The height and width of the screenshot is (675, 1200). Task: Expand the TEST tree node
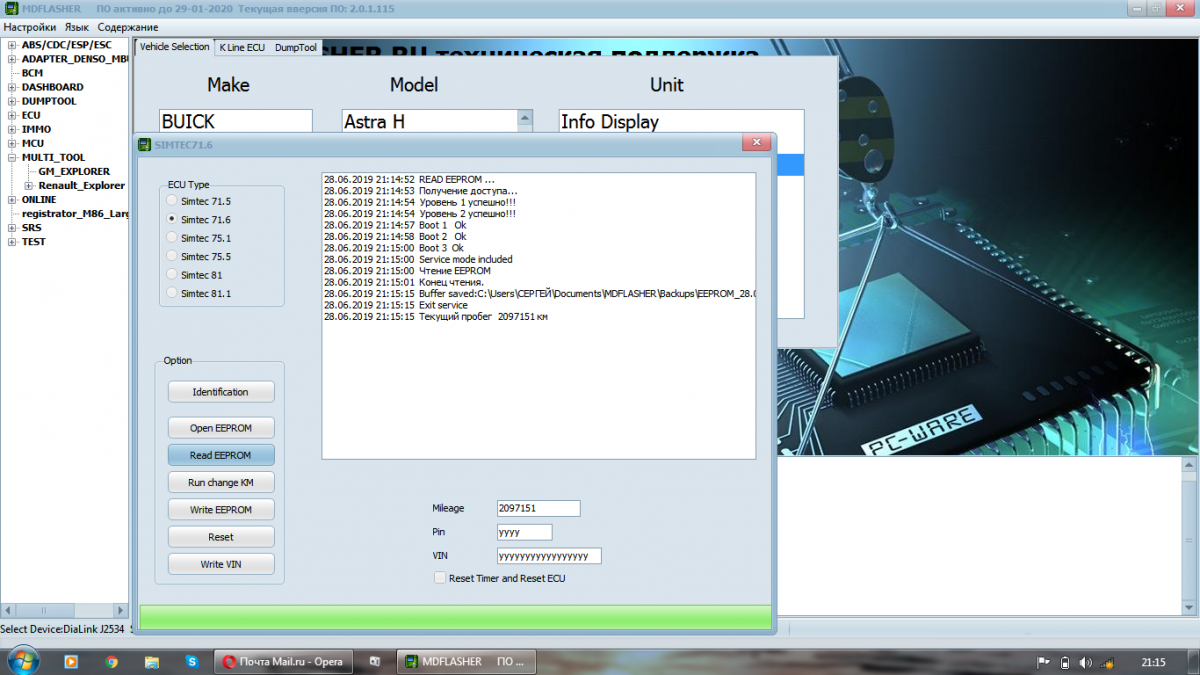point(12,241)
